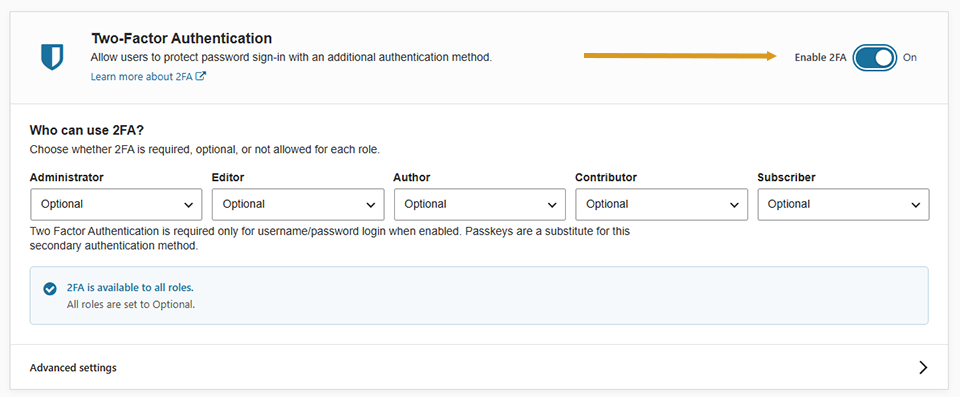Expand the Advanced settings section

pyautogui.click(x=479, y=368)
